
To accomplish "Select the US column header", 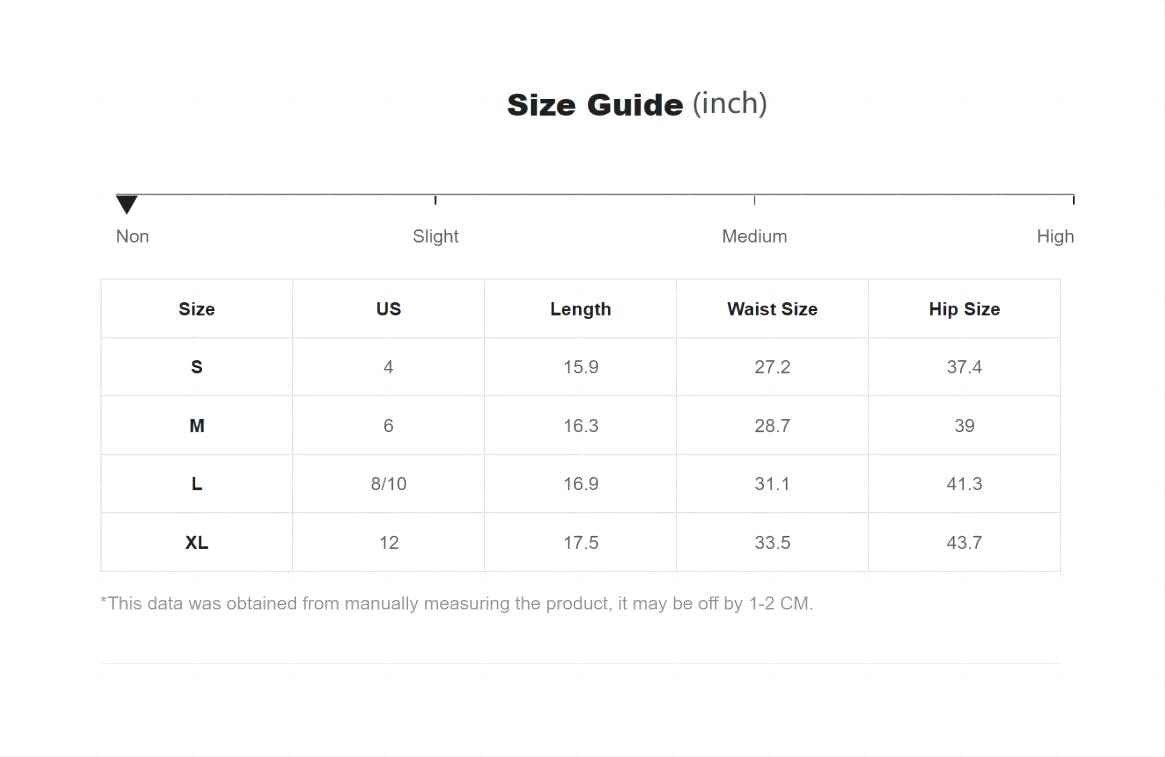I will [389, 309].
